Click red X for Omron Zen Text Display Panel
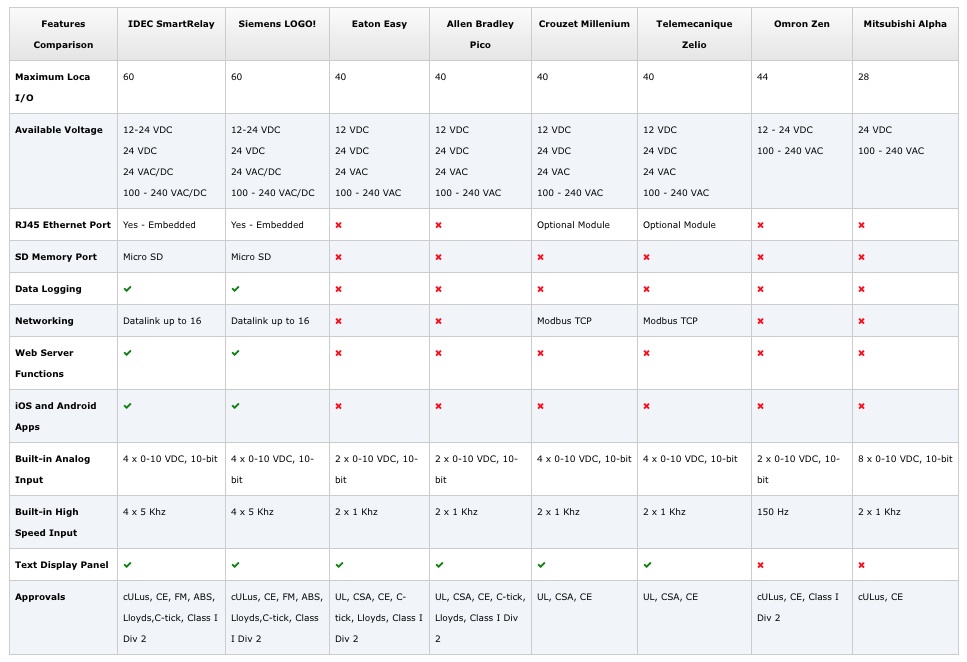Screen dimensions: 967x662 point(760,565)
